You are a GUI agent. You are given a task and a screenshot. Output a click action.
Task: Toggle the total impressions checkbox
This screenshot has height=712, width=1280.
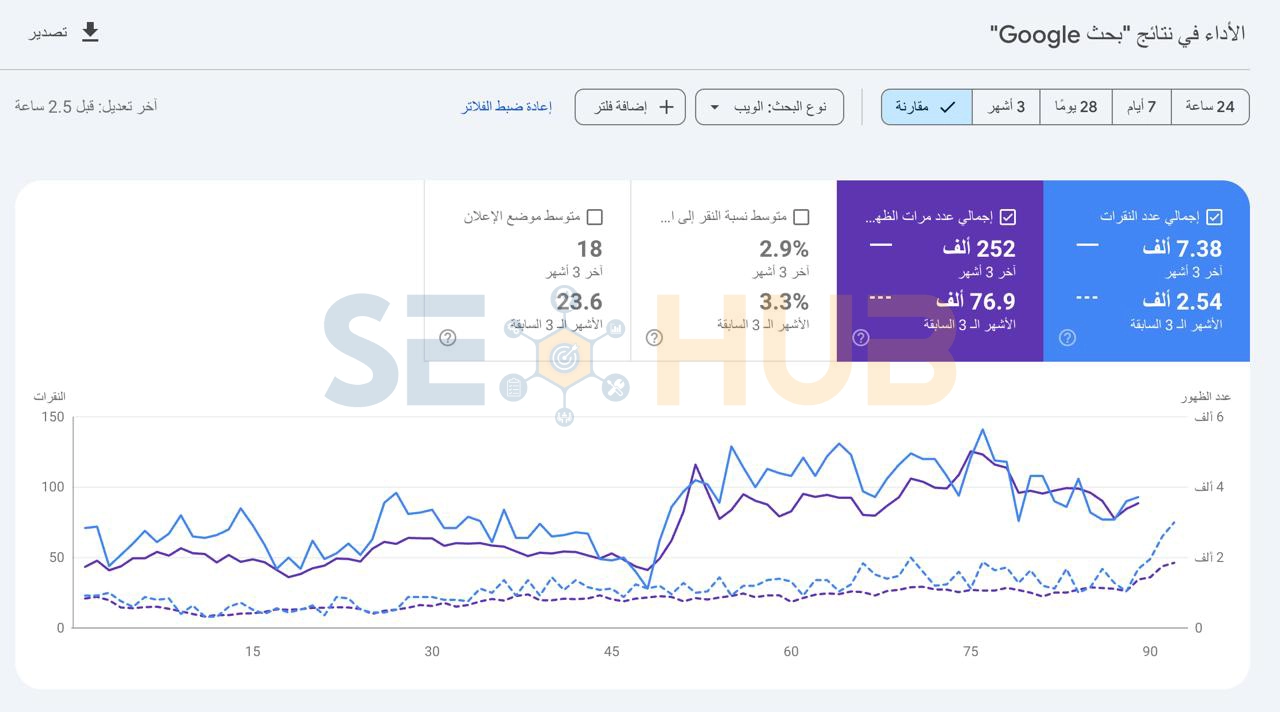pyautogui.click(x=1008, y=217)
